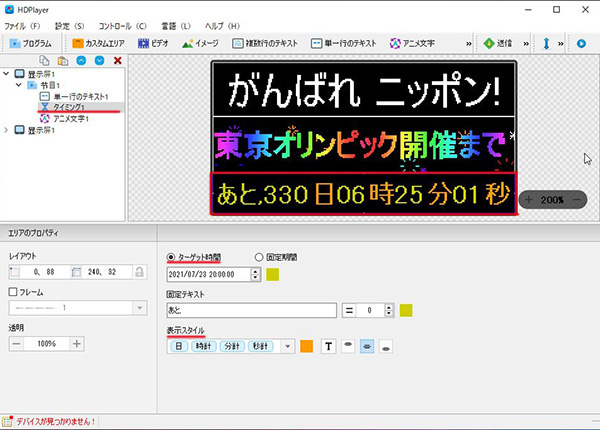The image size is (600, 430).
Task: Move item down with blue down arrow
Action: pos(99,60)
